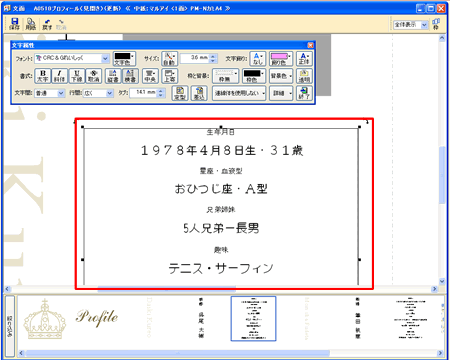Viewport: 450px width, 360px height.
Task: Click the 枠 frame icon at top right
Action: click(436, 24)
